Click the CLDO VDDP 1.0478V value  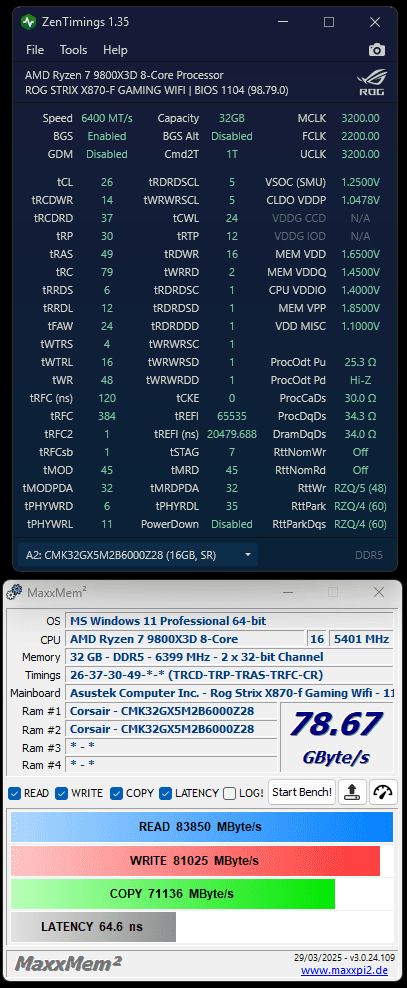coord(360,200)
